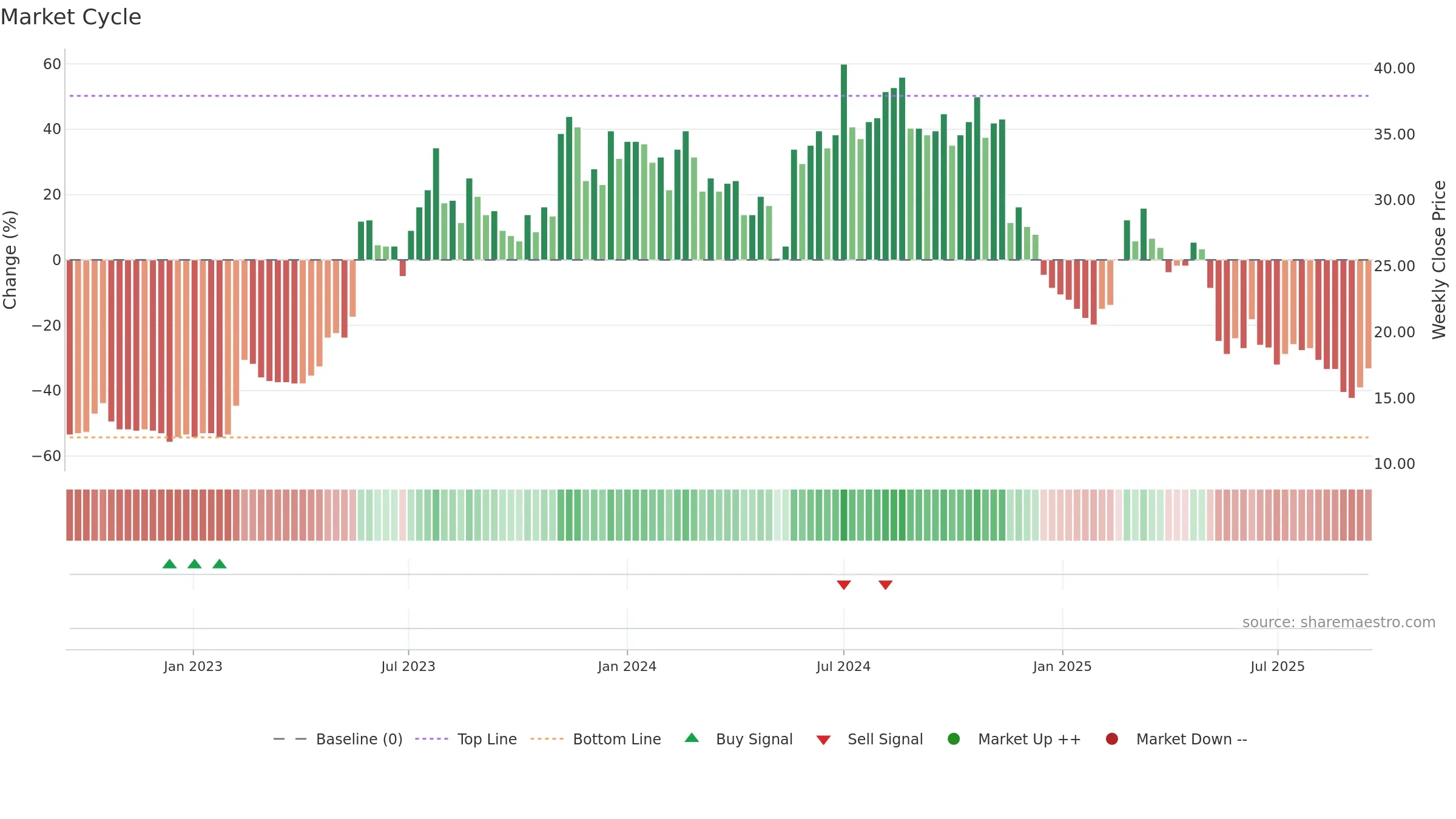Click the Jan 2024 axis label
The image size is (1456, 819).
(x=627, y=666)
